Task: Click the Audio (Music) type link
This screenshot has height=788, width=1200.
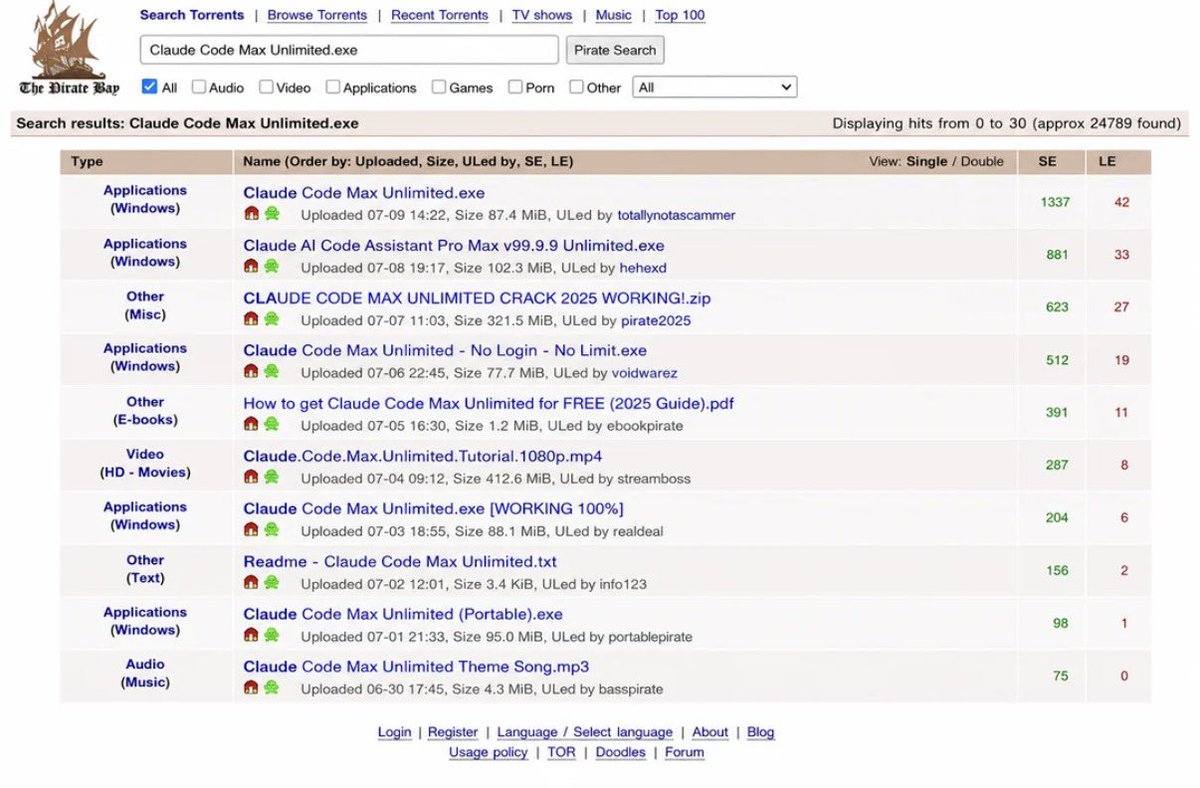Action: (145, 673)
